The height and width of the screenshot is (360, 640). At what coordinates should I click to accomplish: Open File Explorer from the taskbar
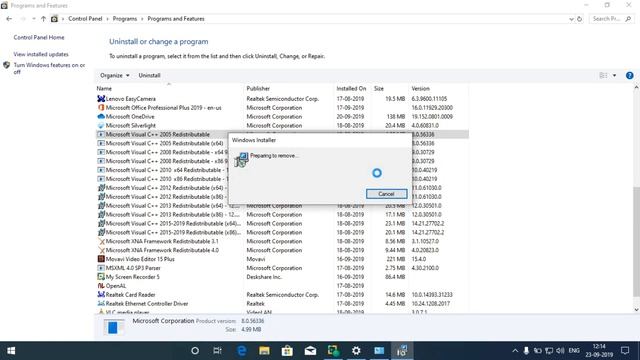264,351
